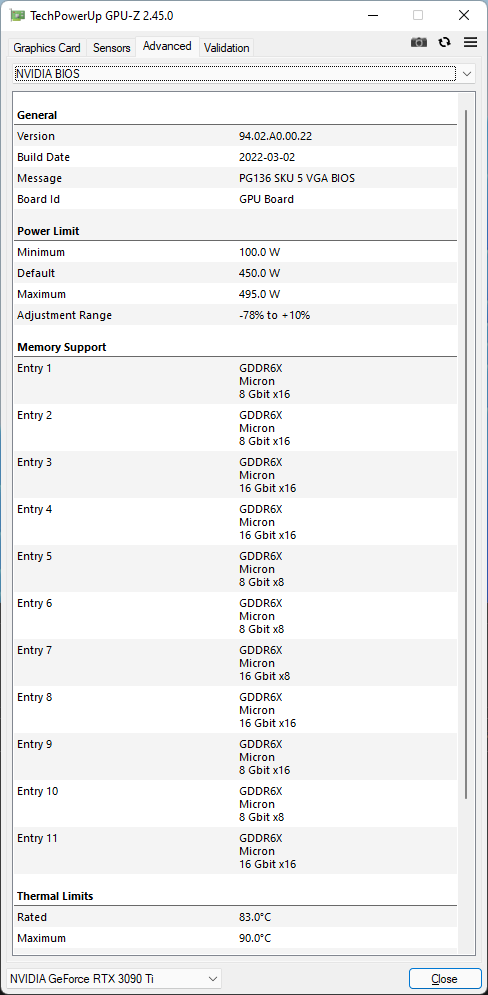The height and width of the screenshot is (995, 488).
Task: Switch to the Sensors tab
Action: 112,48
